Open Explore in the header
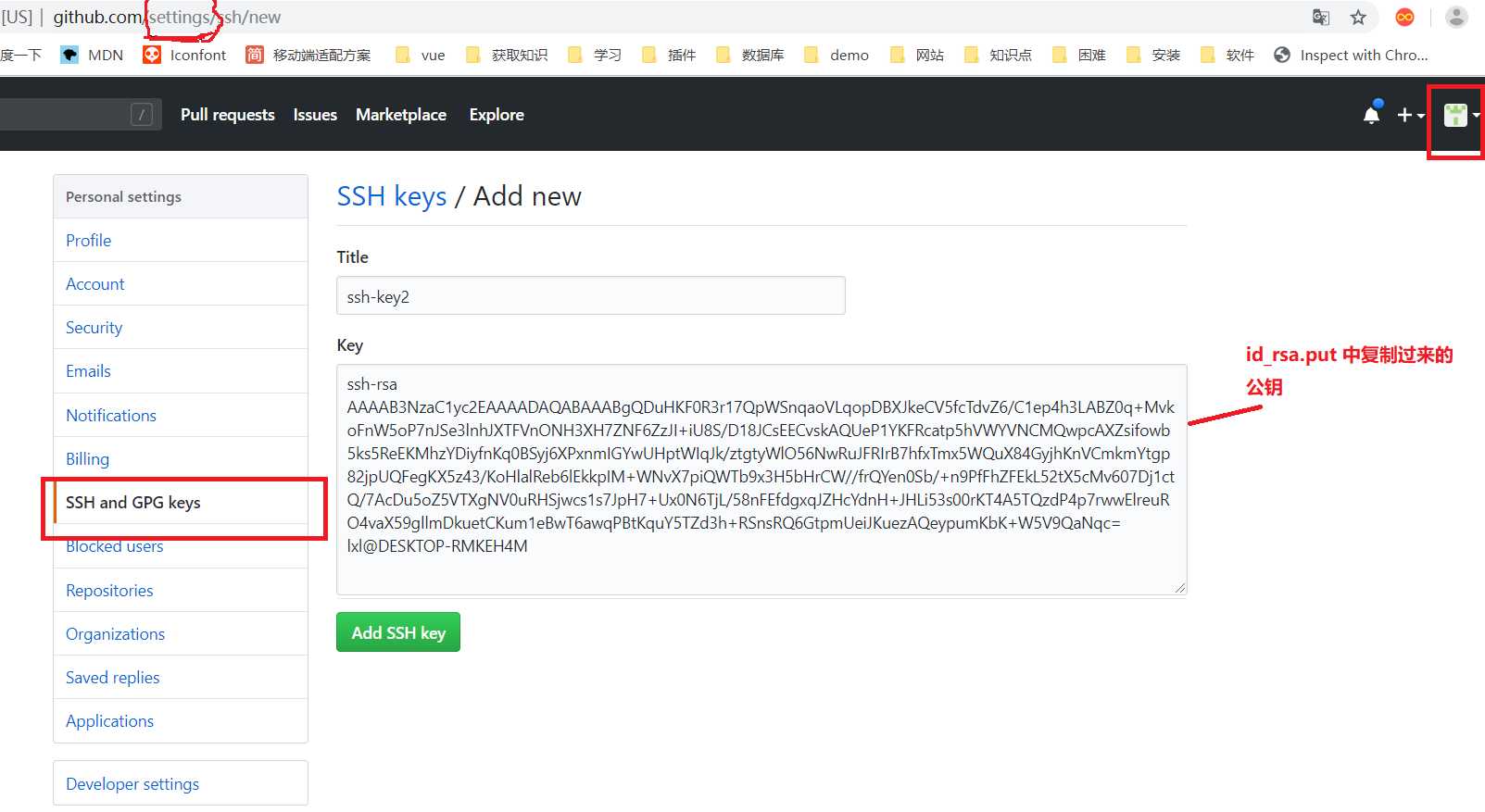Image resolution: width=1485 pixels, height=812 pixels. (x=497, y=115)
